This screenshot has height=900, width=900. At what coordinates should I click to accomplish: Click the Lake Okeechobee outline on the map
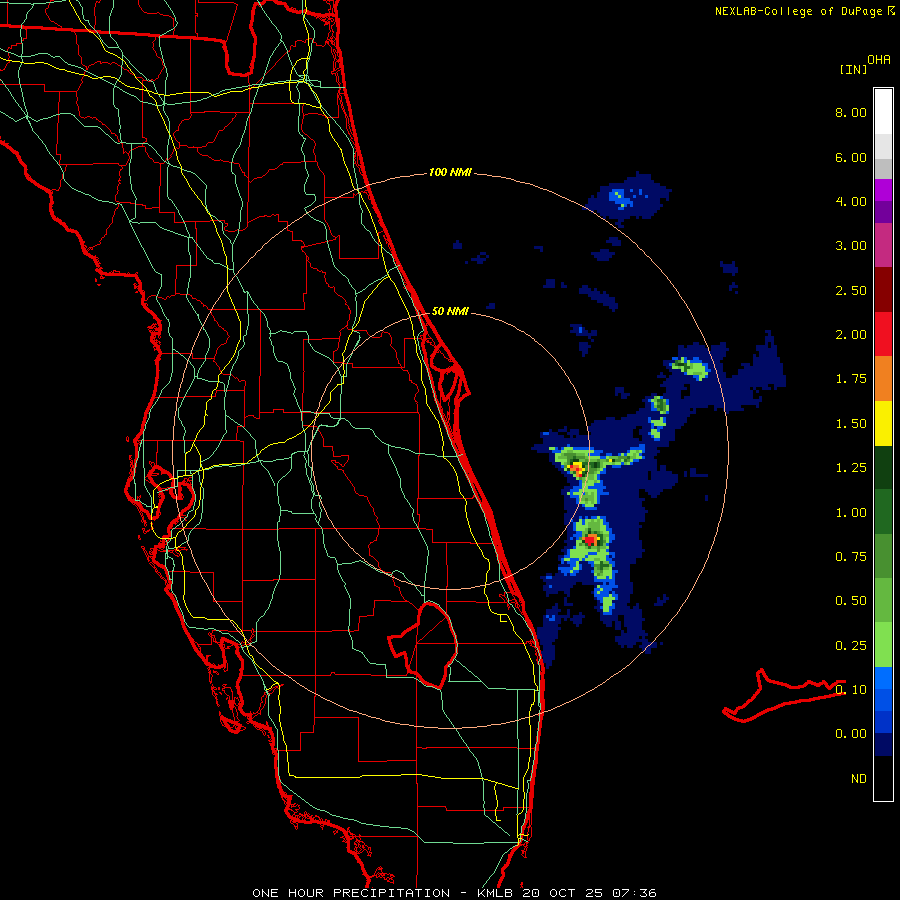(x=425, y=644)
